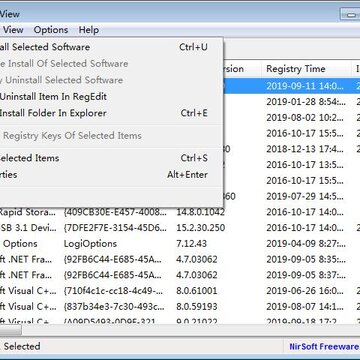Select the 2019-09-05 8:35 registry time cell
Screen dimensions: 360x360
(x=306, y=259)
